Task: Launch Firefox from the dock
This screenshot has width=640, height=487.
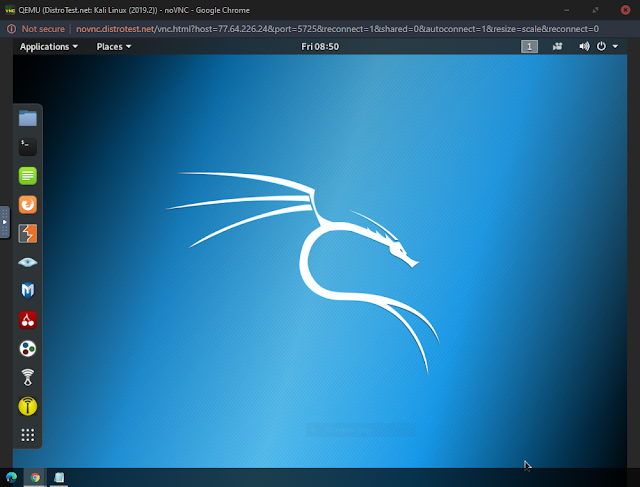Action: pyautogui.click(x=28, y=205)
